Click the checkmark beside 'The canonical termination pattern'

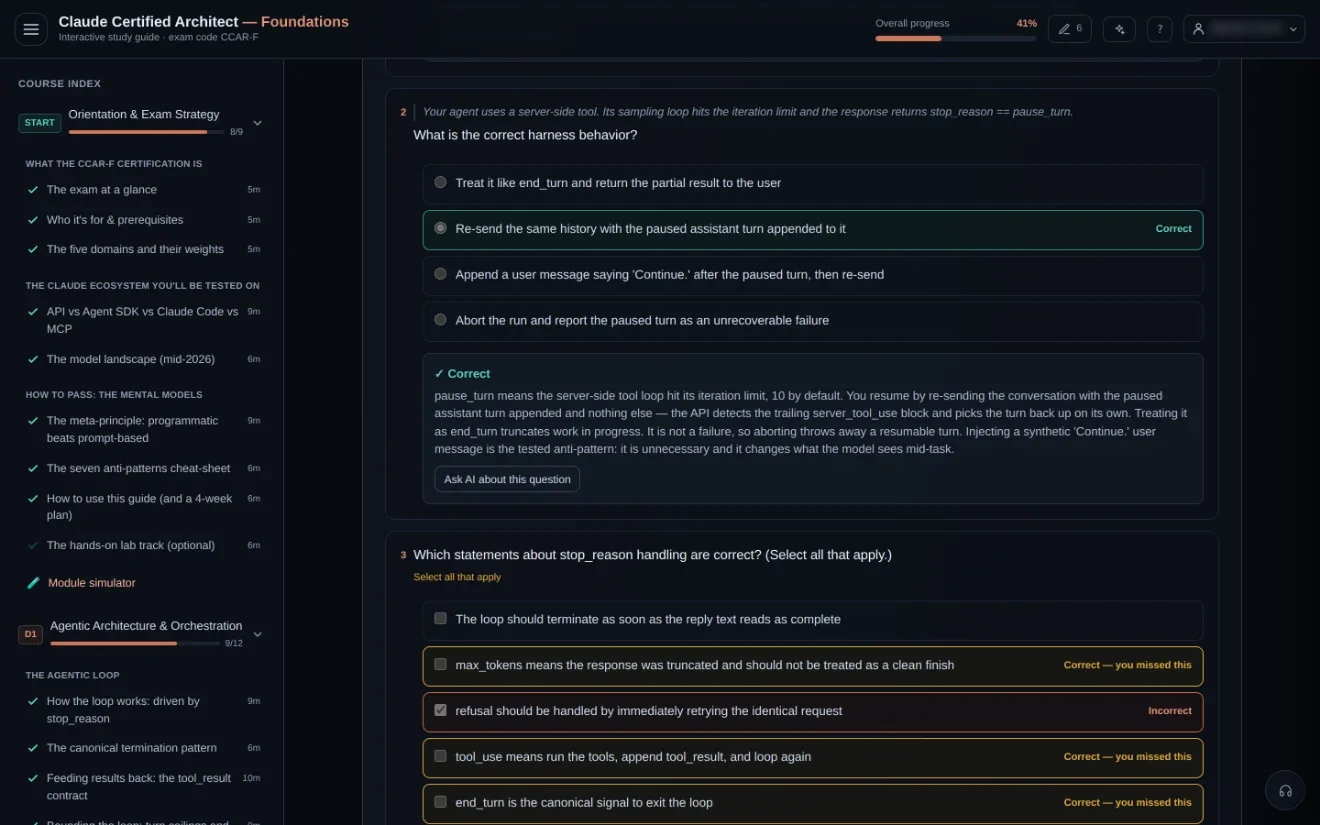[33, 748]
